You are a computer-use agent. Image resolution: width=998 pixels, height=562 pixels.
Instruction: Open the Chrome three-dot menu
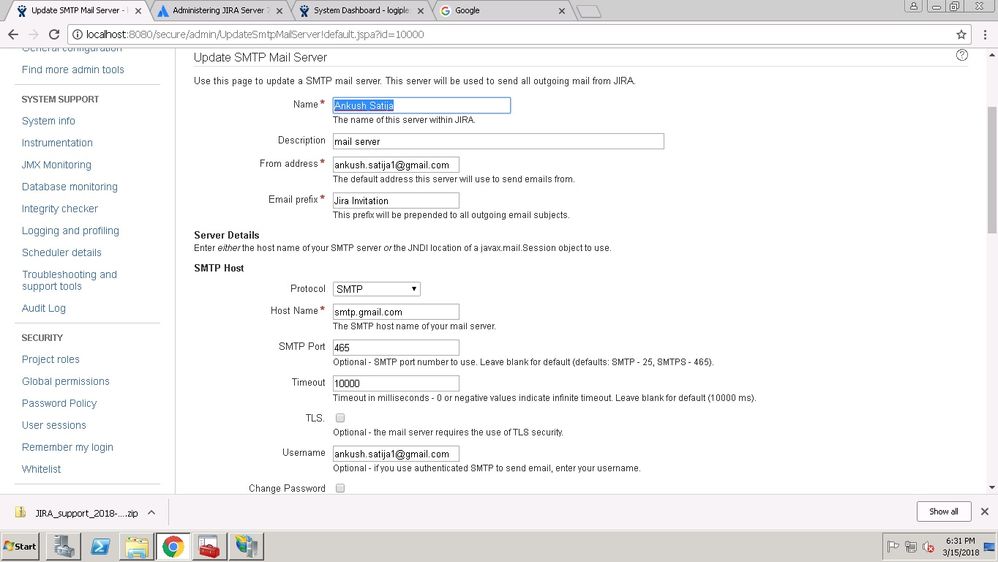pos(985,34)
